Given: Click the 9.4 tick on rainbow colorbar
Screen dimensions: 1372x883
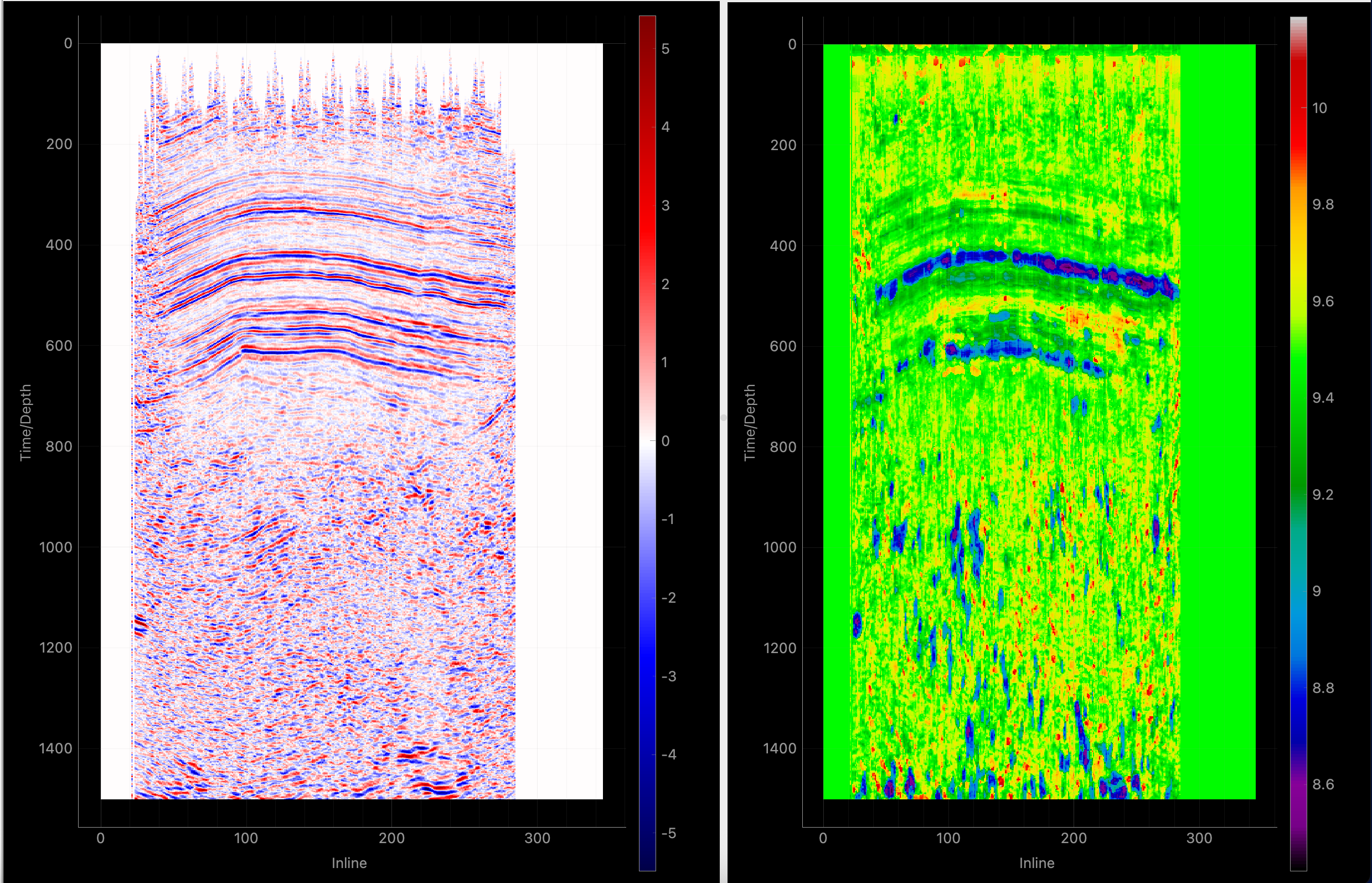Looking at the screenshot, I should pos(1323,398).
